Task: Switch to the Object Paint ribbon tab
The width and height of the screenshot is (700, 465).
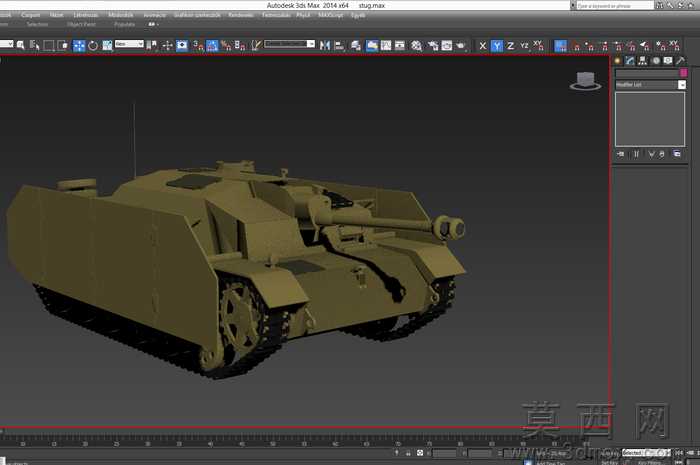Action: point(81,24)
